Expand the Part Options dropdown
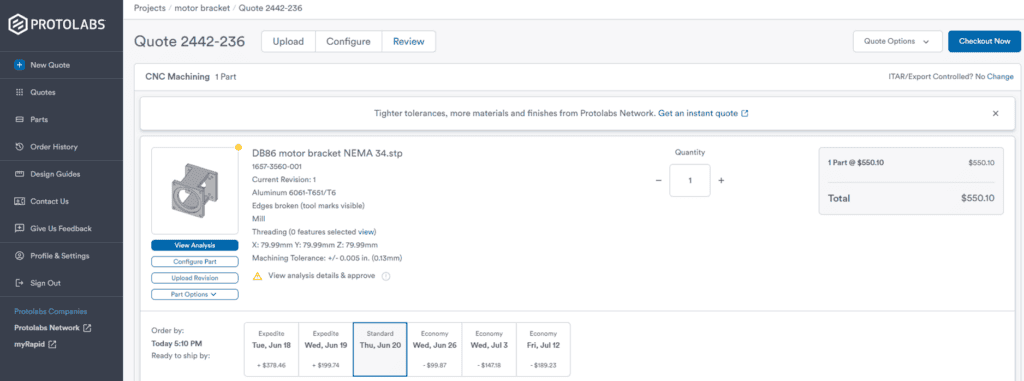Screen dimensions: 1024x381 click(x=195, y=294)
